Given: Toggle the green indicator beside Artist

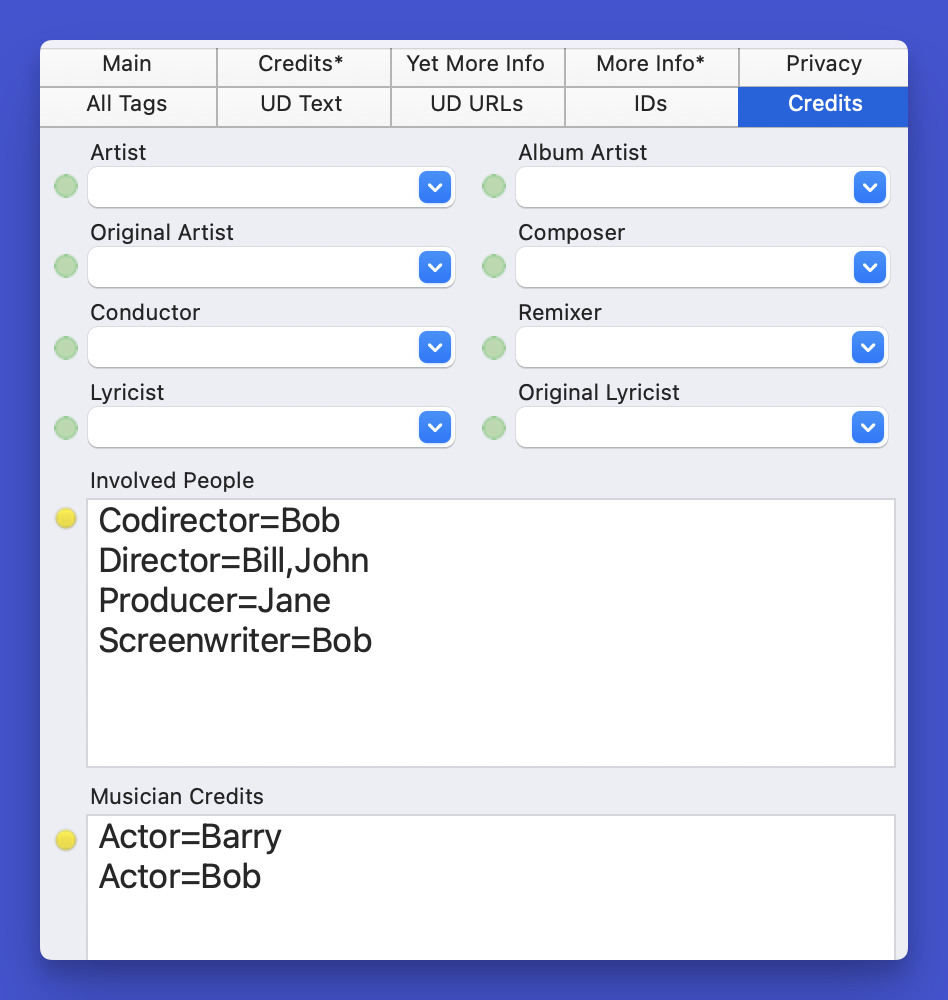Looking at the screenshot, I should click(66, 186).
